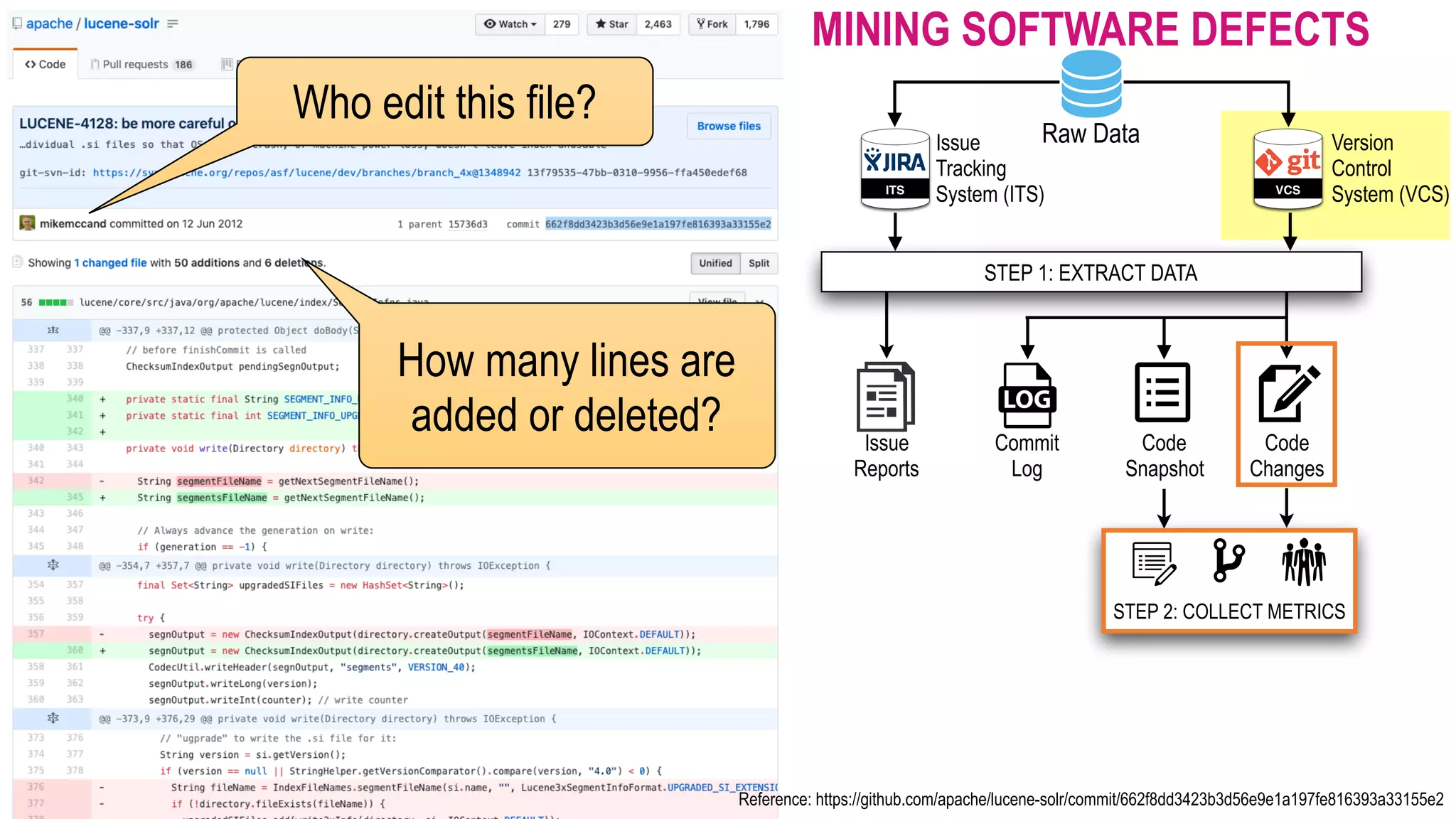Click the STEP 2: COLLECT METRICS label
This screenshot has width=1456, height=819.
1229,611
